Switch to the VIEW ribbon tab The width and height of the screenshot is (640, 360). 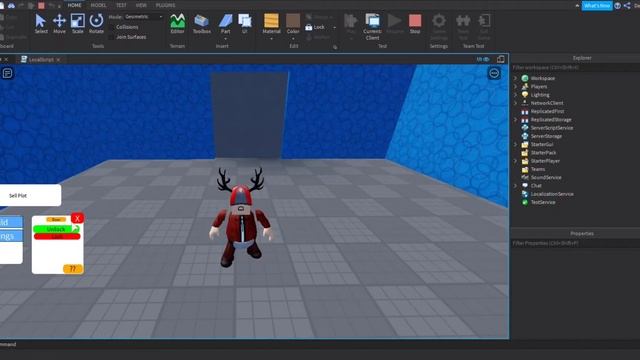pos(141,5)
